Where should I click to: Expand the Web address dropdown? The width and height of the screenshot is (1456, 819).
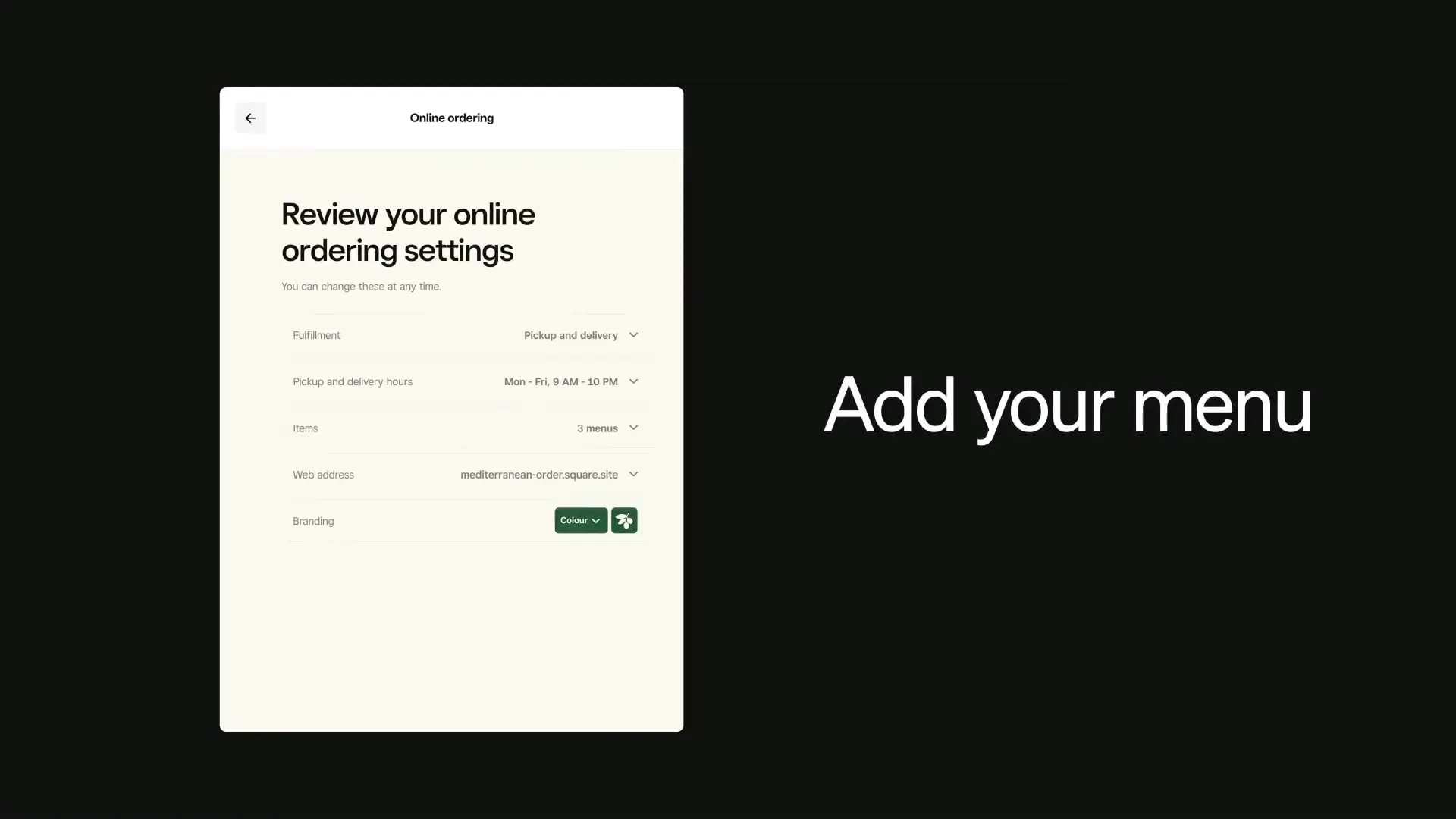tap(634, 474)
